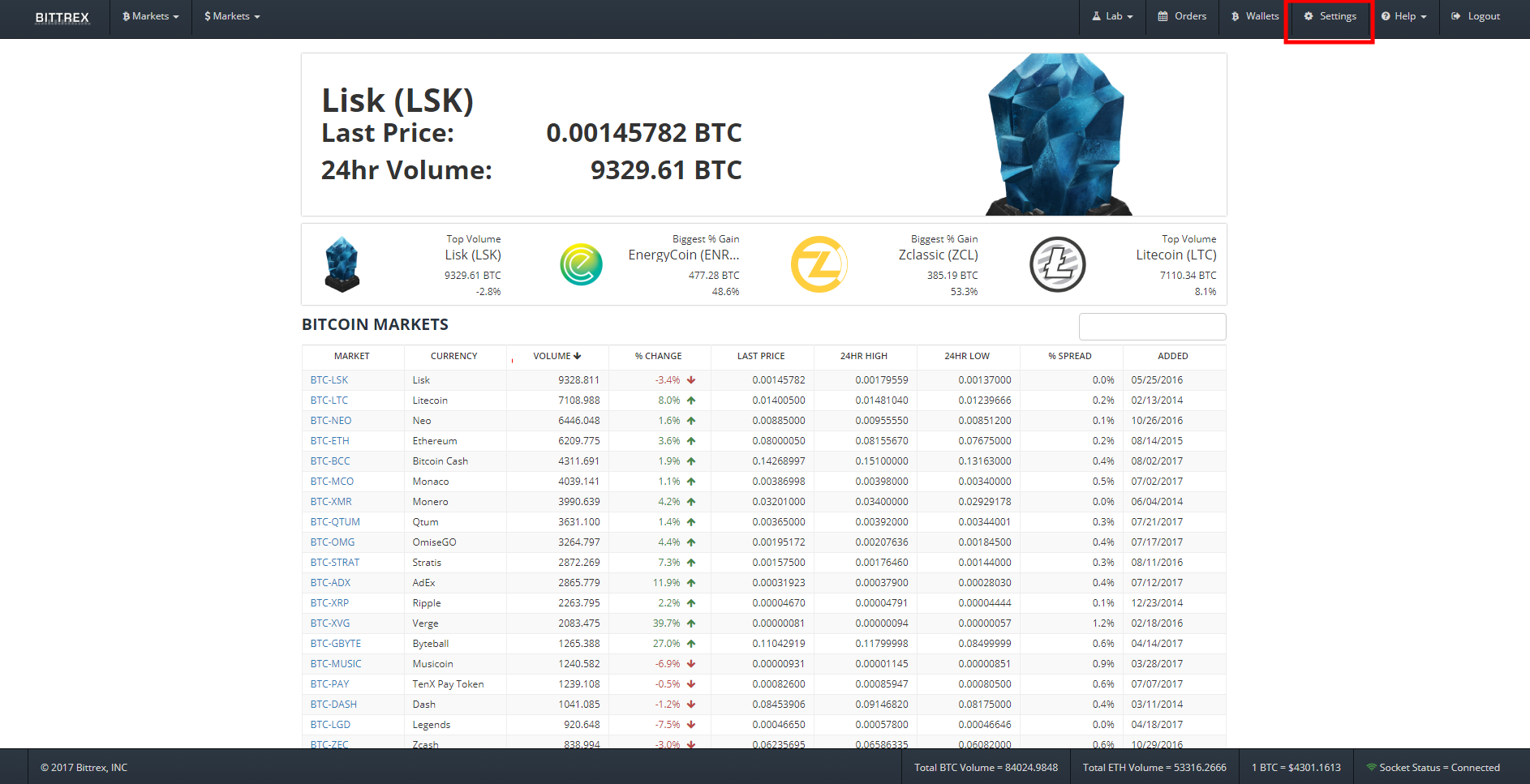1530x784 pixels.
Task: Expand the Help dropdown menu
Action: coord(1403,16)
